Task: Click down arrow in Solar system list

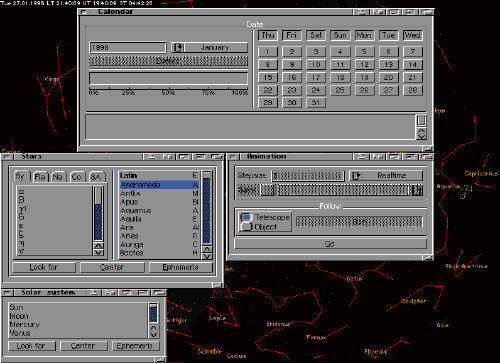Action: 154,335
